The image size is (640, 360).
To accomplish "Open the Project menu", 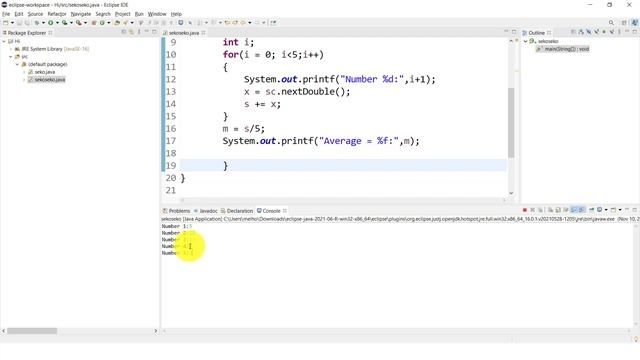I will (122, 14).
